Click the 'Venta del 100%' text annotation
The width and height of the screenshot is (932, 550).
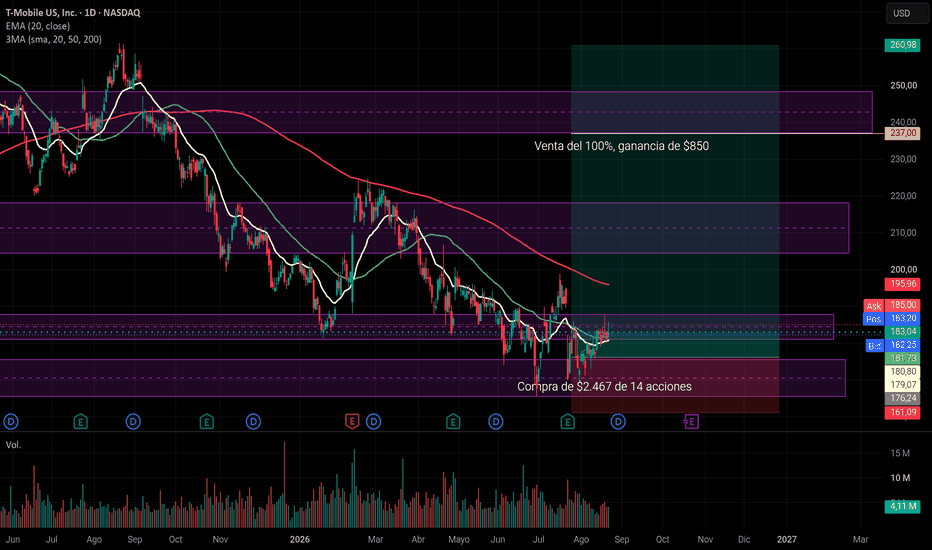[621, 146]
